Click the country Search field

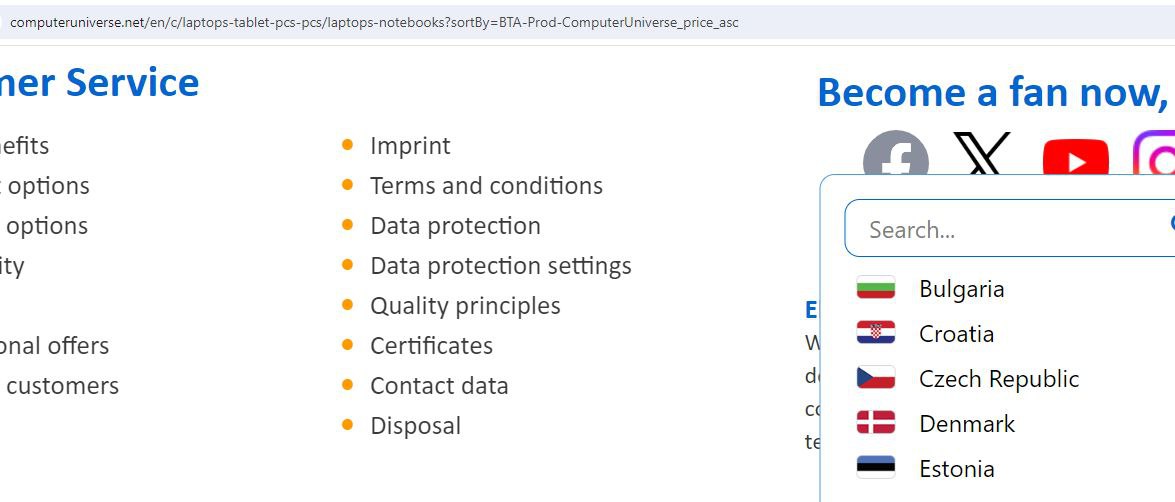click(x=1000, y=230)
